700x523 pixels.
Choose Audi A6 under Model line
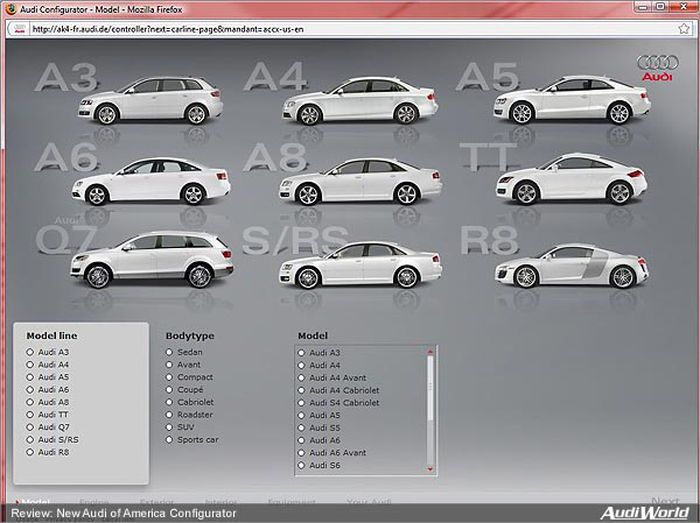click(x=47, y=390)
